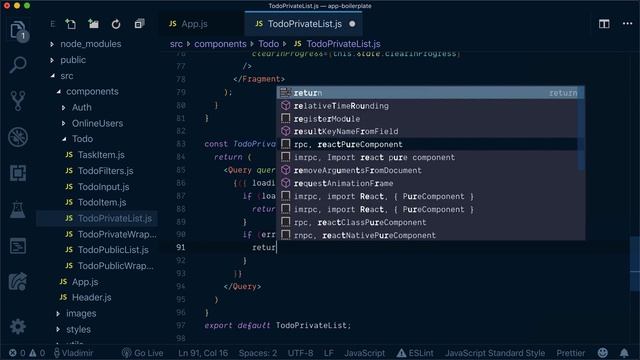Screen dimensions: 640x360
Task: Click the New File icon in explorer header
Action: click(x=71, y=24)
